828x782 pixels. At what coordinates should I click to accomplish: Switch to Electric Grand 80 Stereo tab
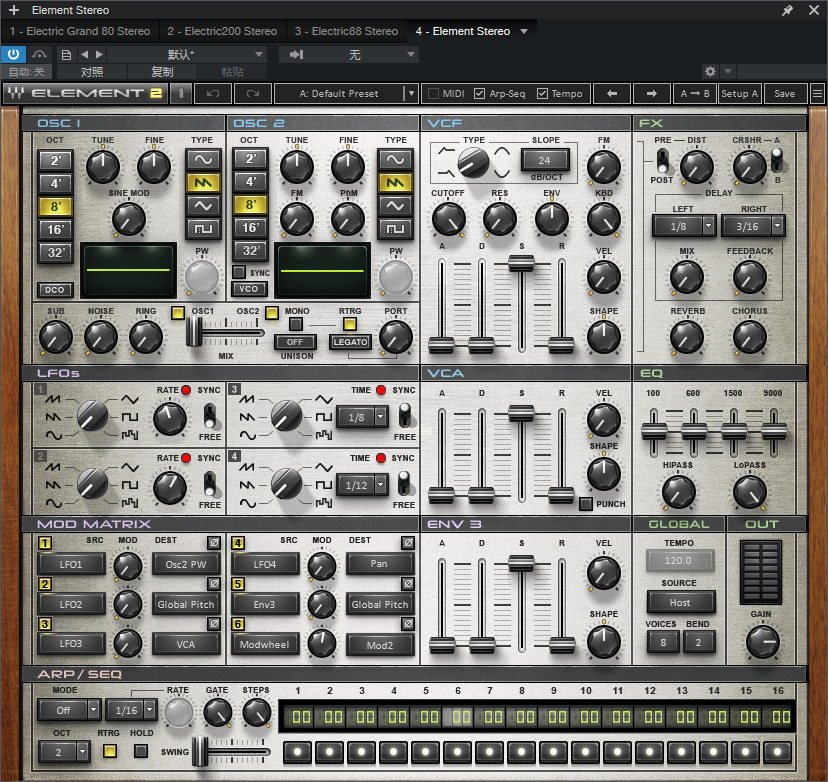[x=80, y=31]
